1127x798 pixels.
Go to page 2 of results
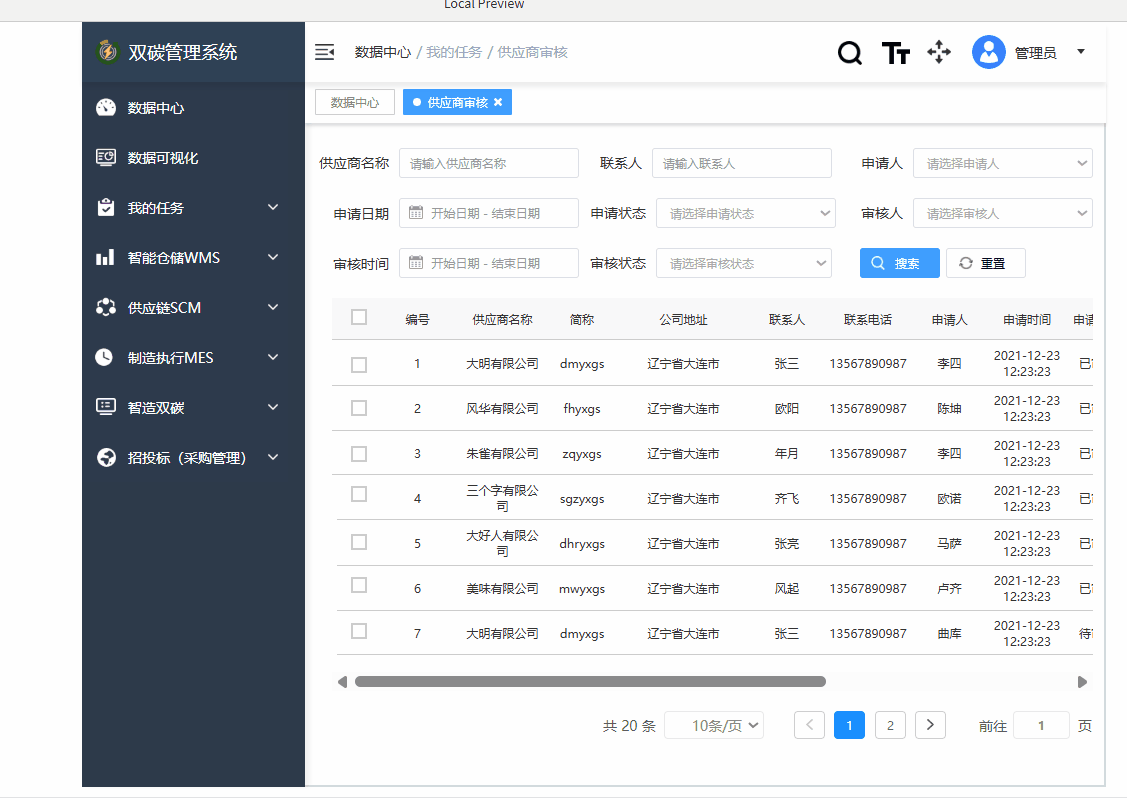tap(890, 725)
